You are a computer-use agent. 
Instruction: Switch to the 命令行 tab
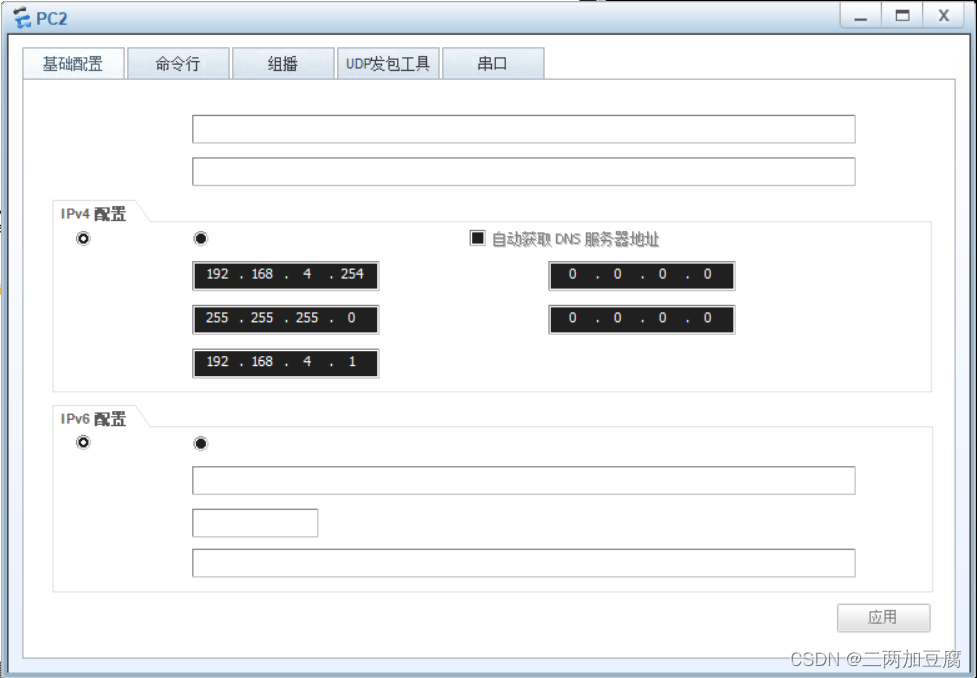178,63
